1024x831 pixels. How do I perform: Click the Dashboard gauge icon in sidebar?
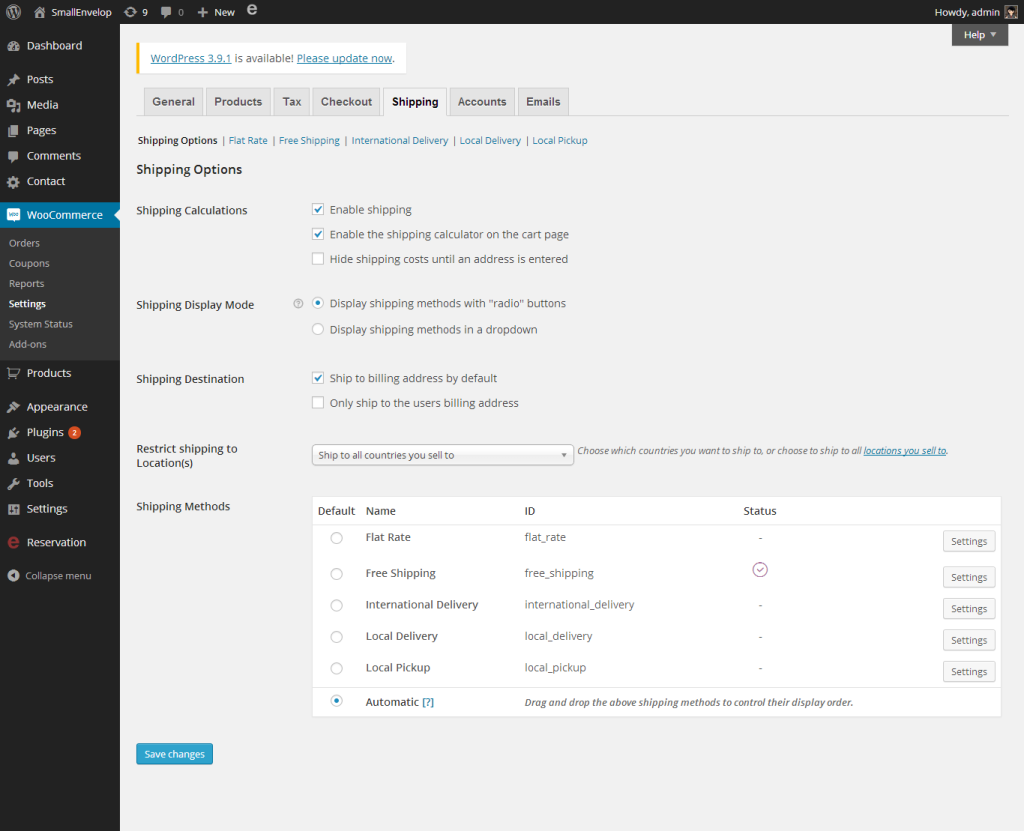click(x=13, y=46)
